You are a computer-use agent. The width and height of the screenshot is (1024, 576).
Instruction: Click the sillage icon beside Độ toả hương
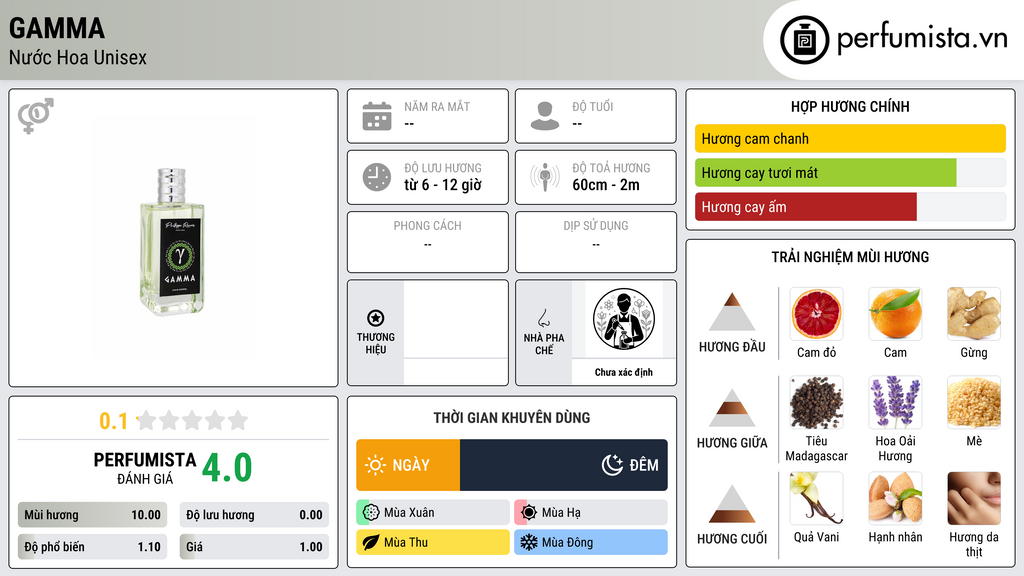(x=545, y=177)
